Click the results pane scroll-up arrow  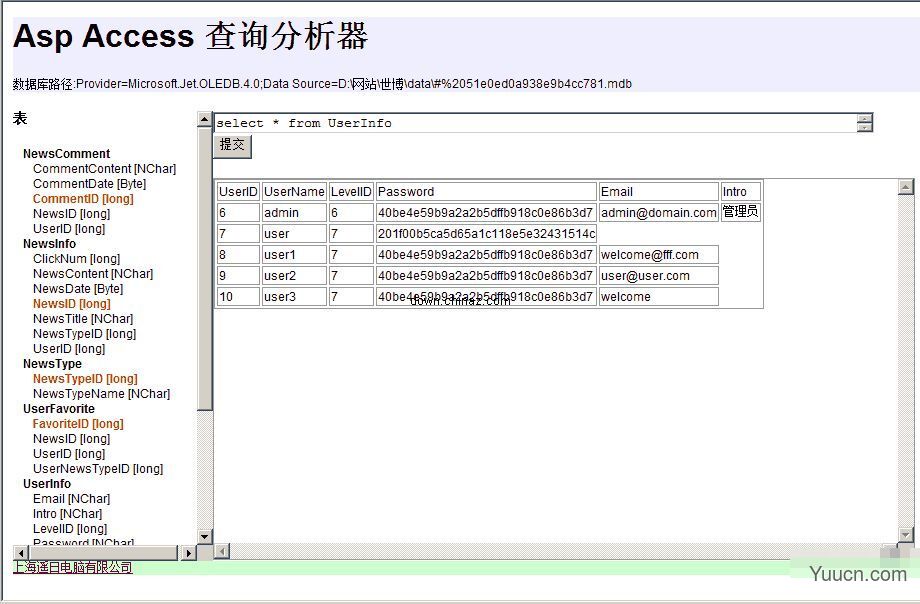(905, 187)
